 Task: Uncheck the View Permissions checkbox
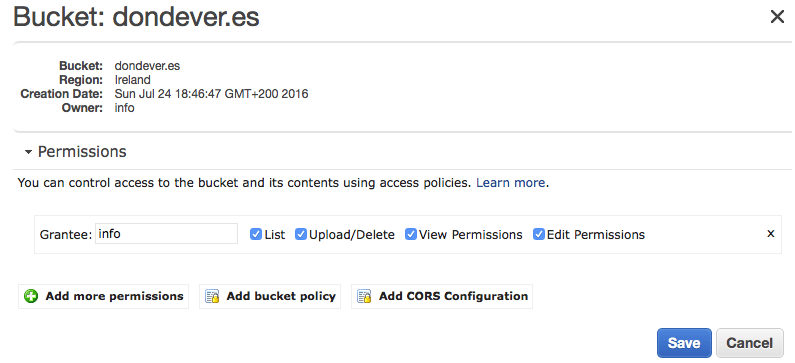point(411,234)
